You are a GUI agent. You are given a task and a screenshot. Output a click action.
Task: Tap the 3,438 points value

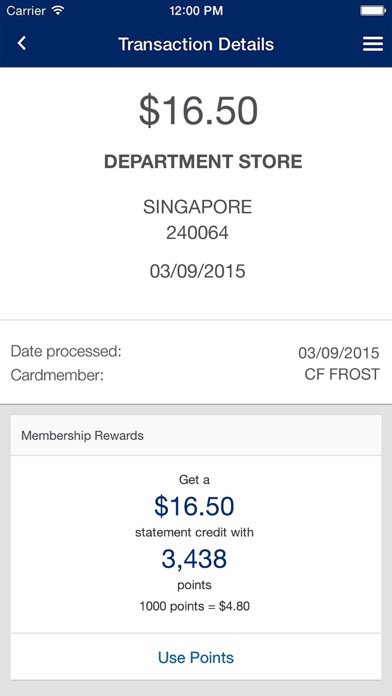(x=194, y=559)
